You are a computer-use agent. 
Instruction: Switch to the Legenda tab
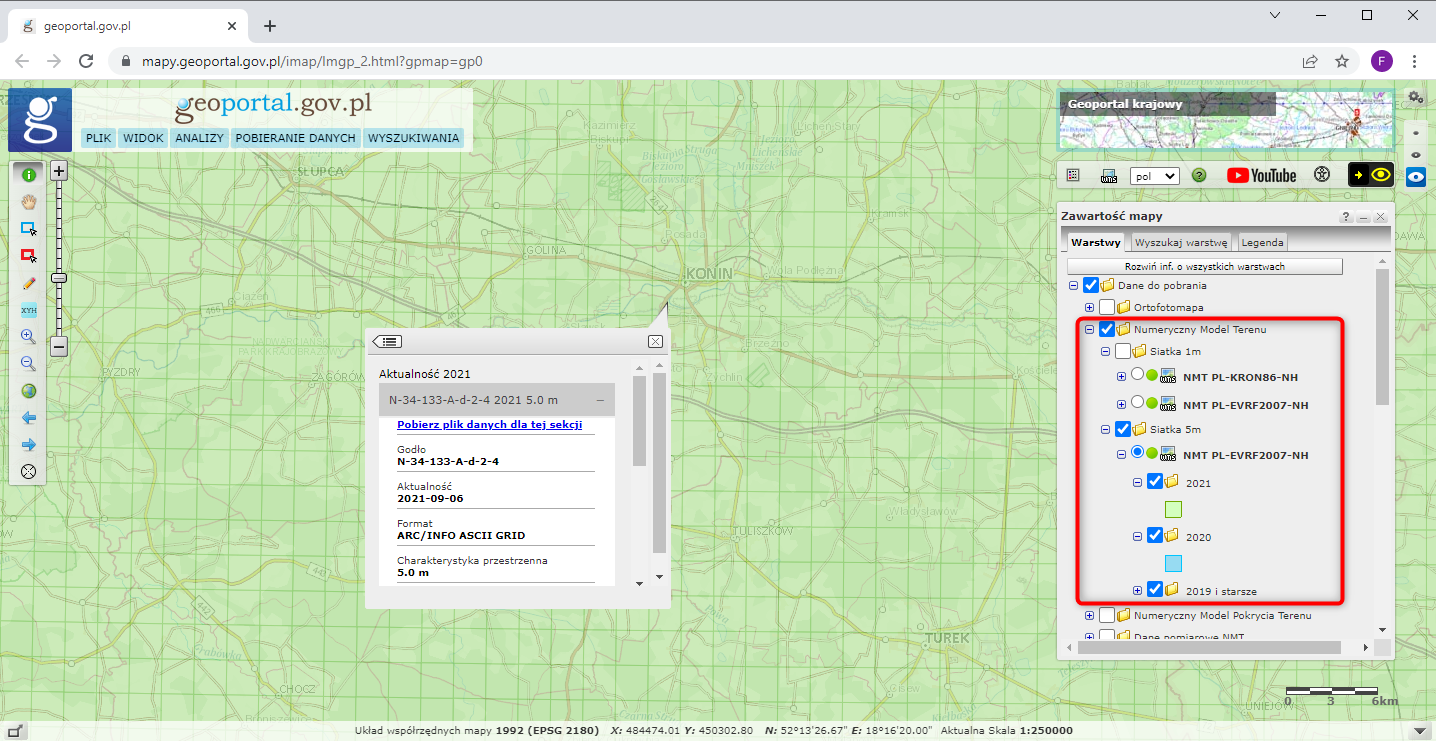pos(1262,242)
